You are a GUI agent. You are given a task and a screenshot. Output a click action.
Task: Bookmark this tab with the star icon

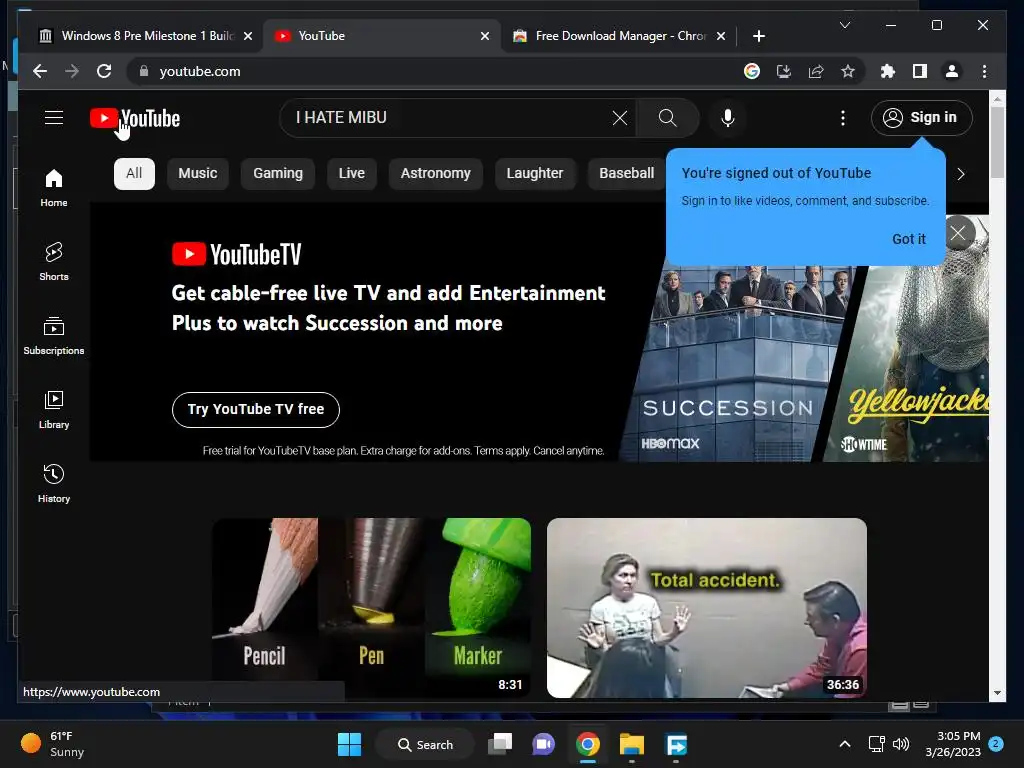[848, 71]
